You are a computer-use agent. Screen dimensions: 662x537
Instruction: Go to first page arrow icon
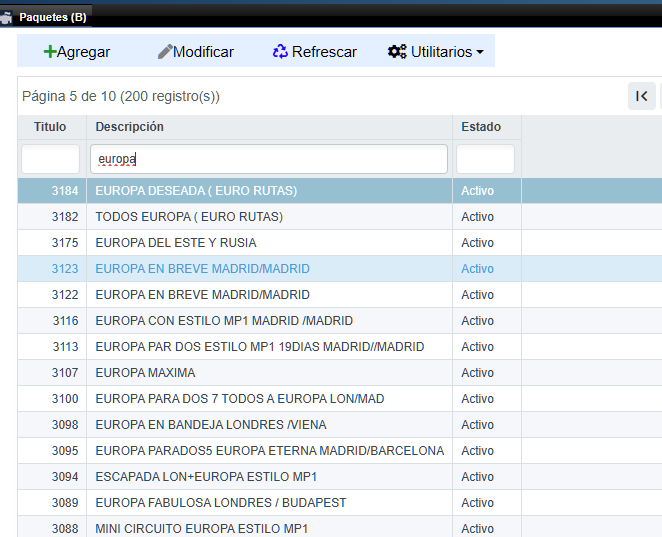641,96
